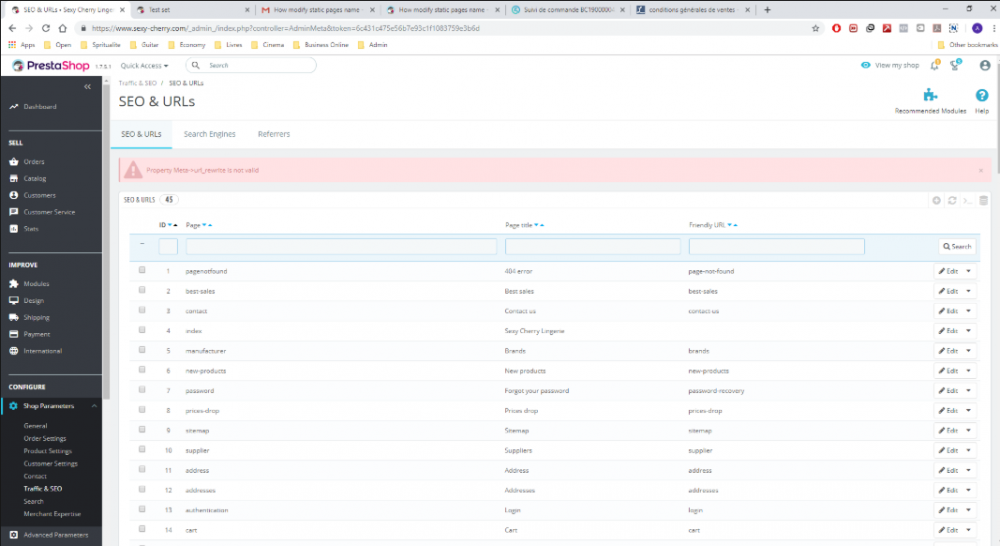The image size is (1000, 546).
Task: Open the dropdown arrow beside Edit for cart
Action: coord(969,530)
